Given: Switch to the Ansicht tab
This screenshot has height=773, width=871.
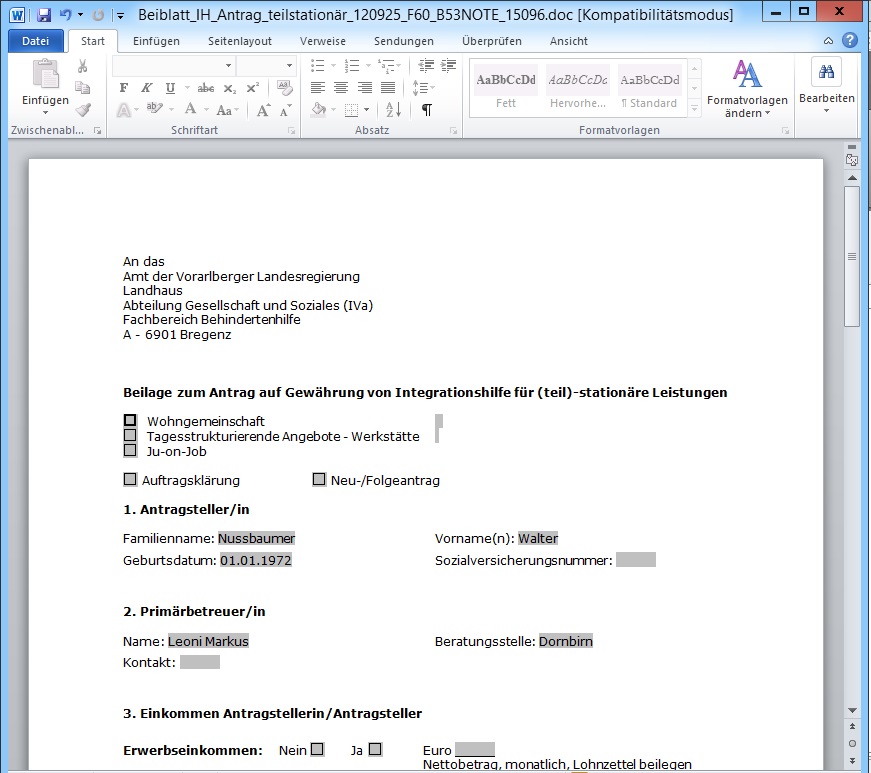Looking at the screenshot, I should coord(569,41).
